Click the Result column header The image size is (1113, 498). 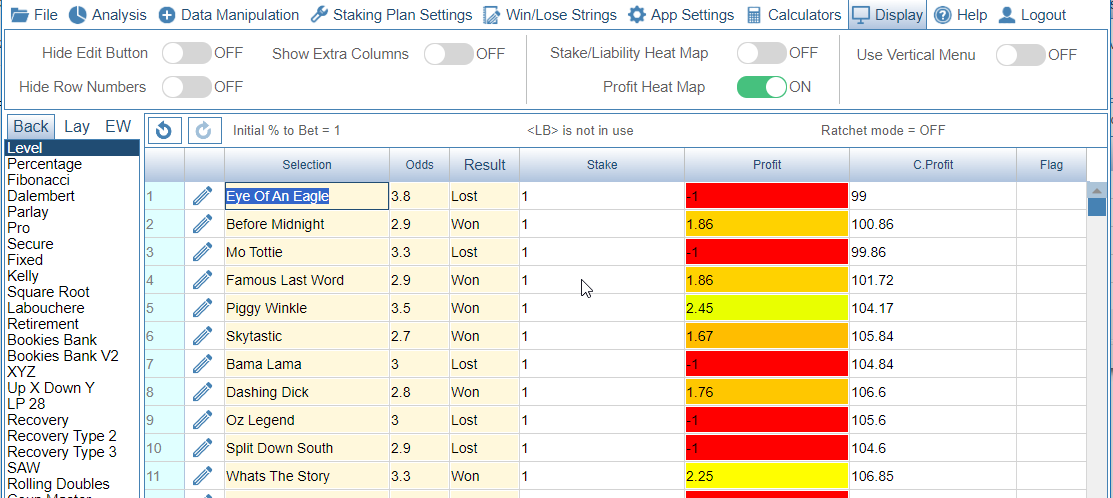click(484, 164)
